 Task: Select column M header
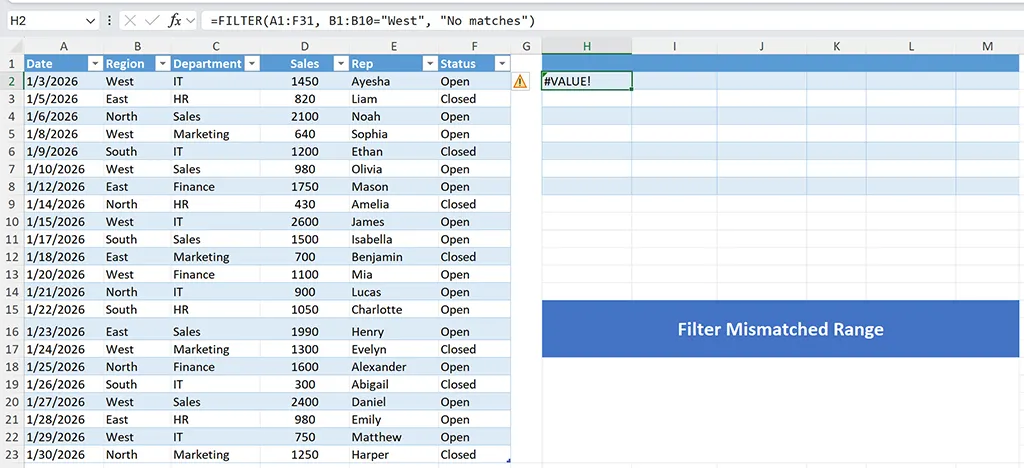[x=987, y=46]
